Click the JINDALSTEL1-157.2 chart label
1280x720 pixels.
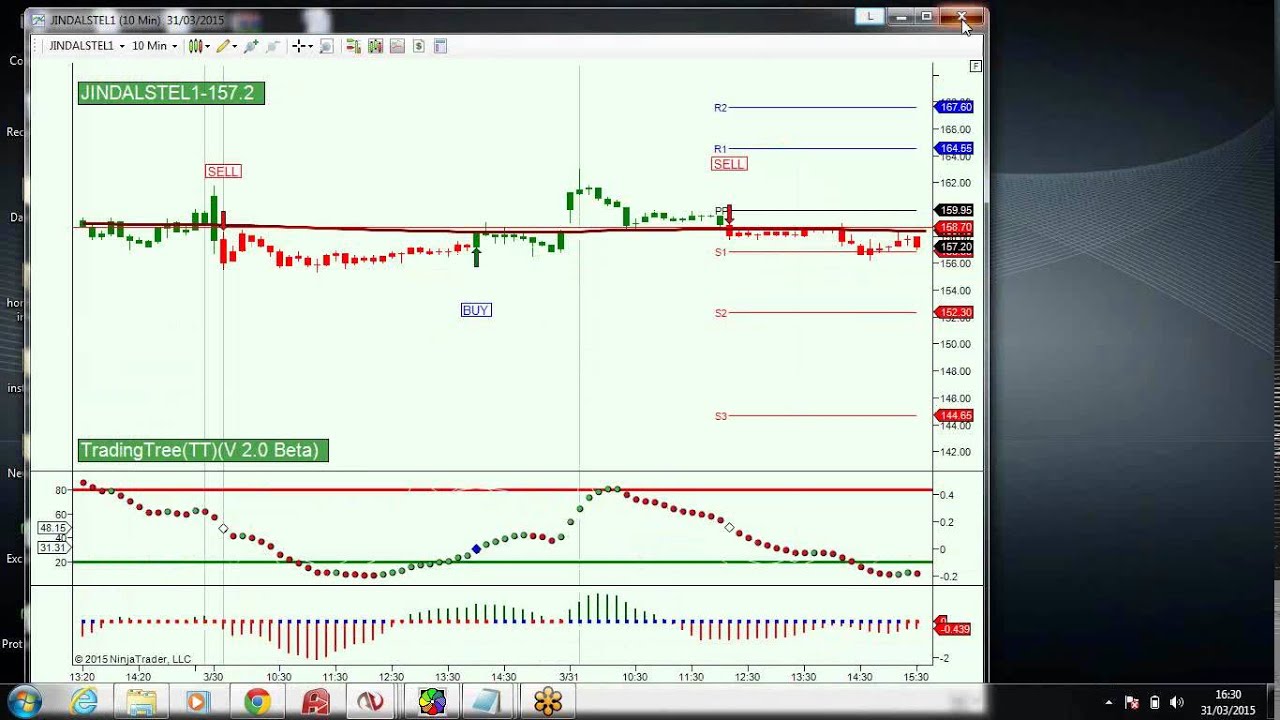coord(171,93)
